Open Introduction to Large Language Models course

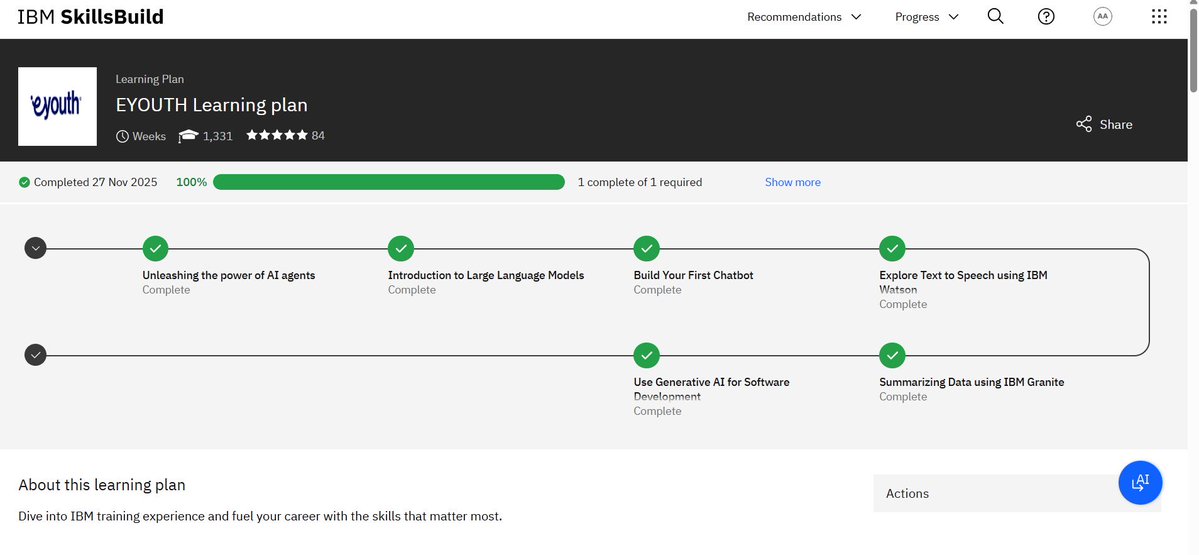click(x=486, y=275)
